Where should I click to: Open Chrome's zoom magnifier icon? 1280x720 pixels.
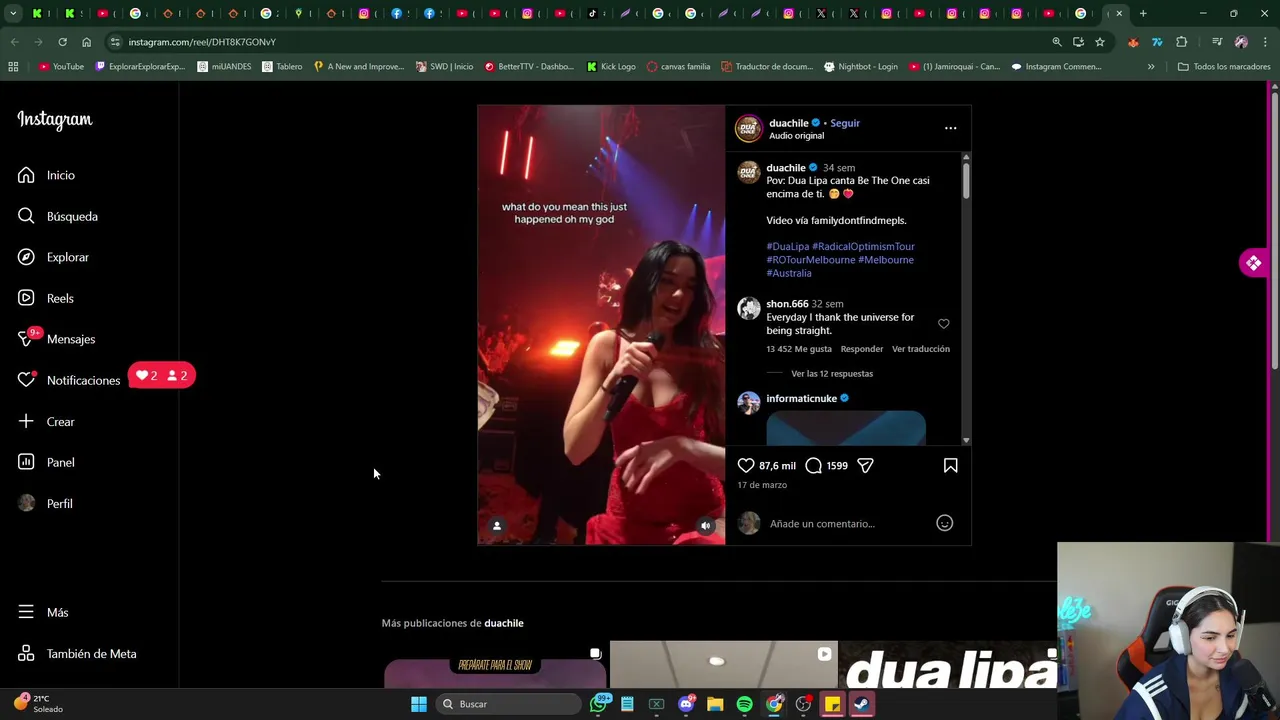[x=1056, y=42]
